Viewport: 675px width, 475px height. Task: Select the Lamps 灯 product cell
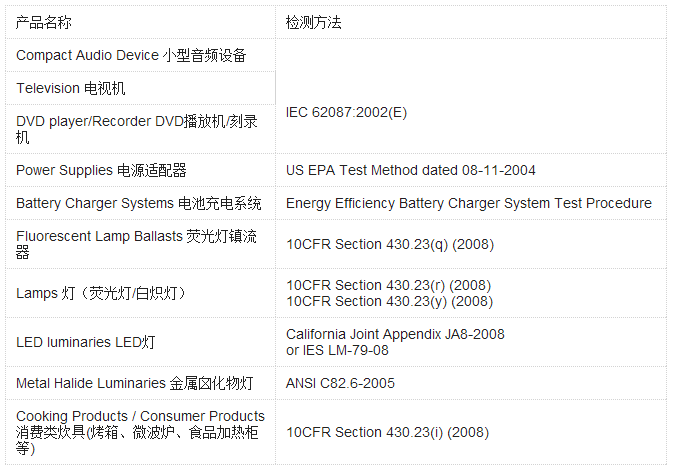101,293
